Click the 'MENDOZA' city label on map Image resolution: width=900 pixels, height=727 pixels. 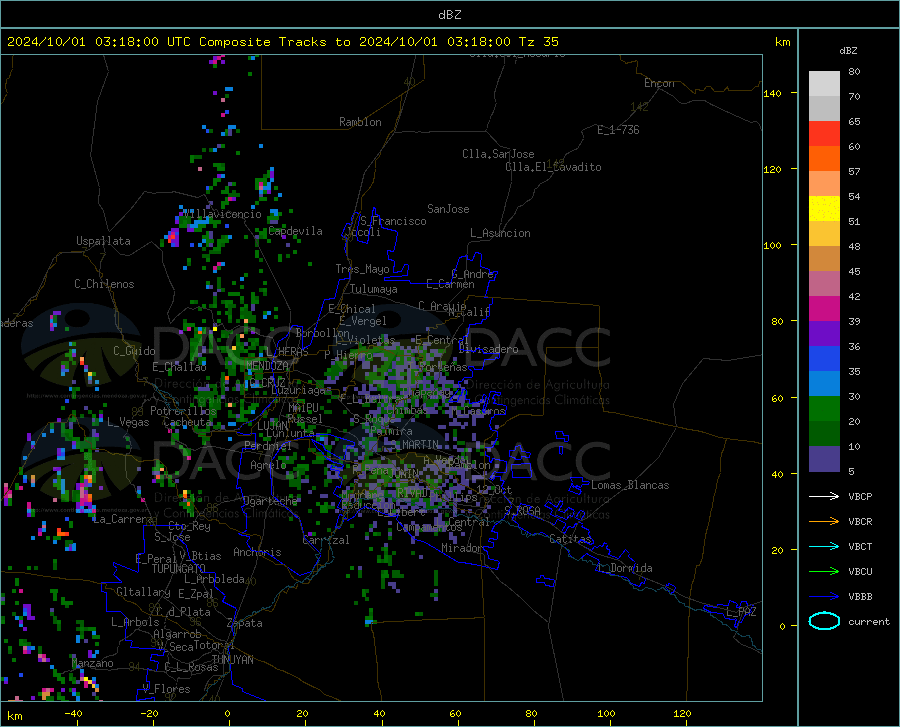click(x=267, y=366)
